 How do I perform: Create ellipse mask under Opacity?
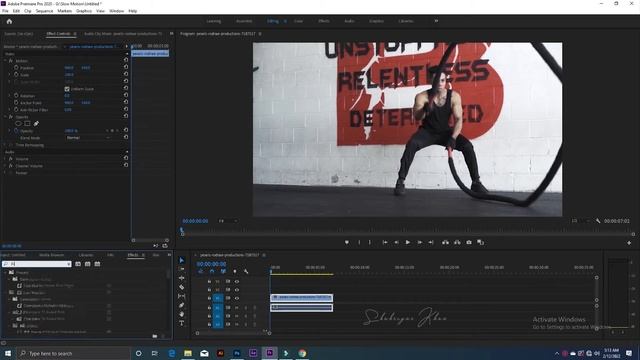coord(18,123)
